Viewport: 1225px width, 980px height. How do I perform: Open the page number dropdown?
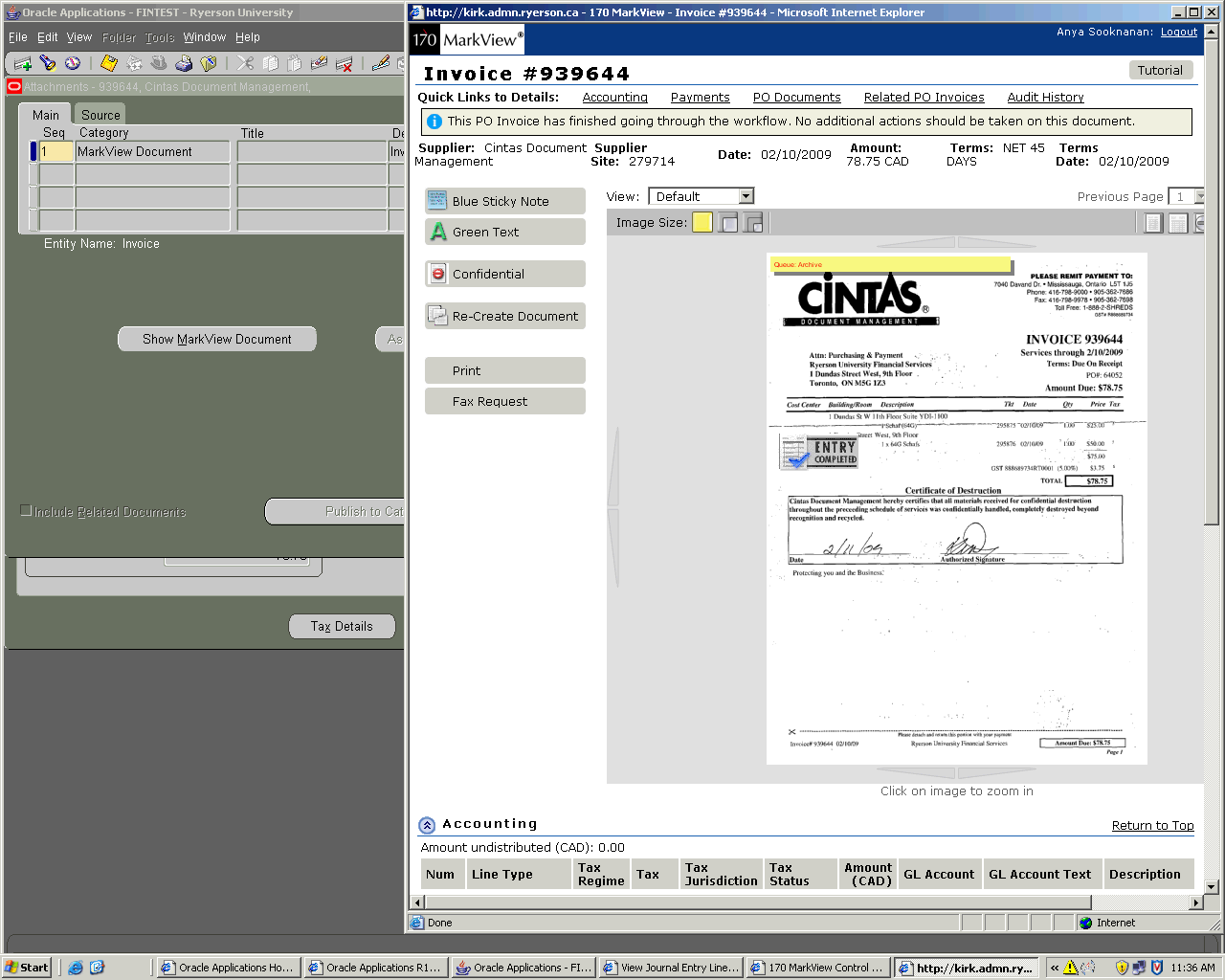(x=1199, y=196)
